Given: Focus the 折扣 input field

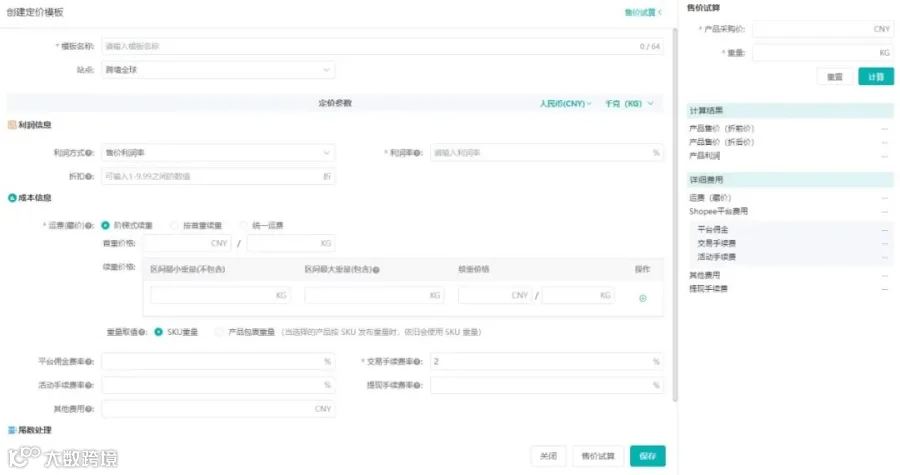Looking at the screenshot, I should 218,177.
